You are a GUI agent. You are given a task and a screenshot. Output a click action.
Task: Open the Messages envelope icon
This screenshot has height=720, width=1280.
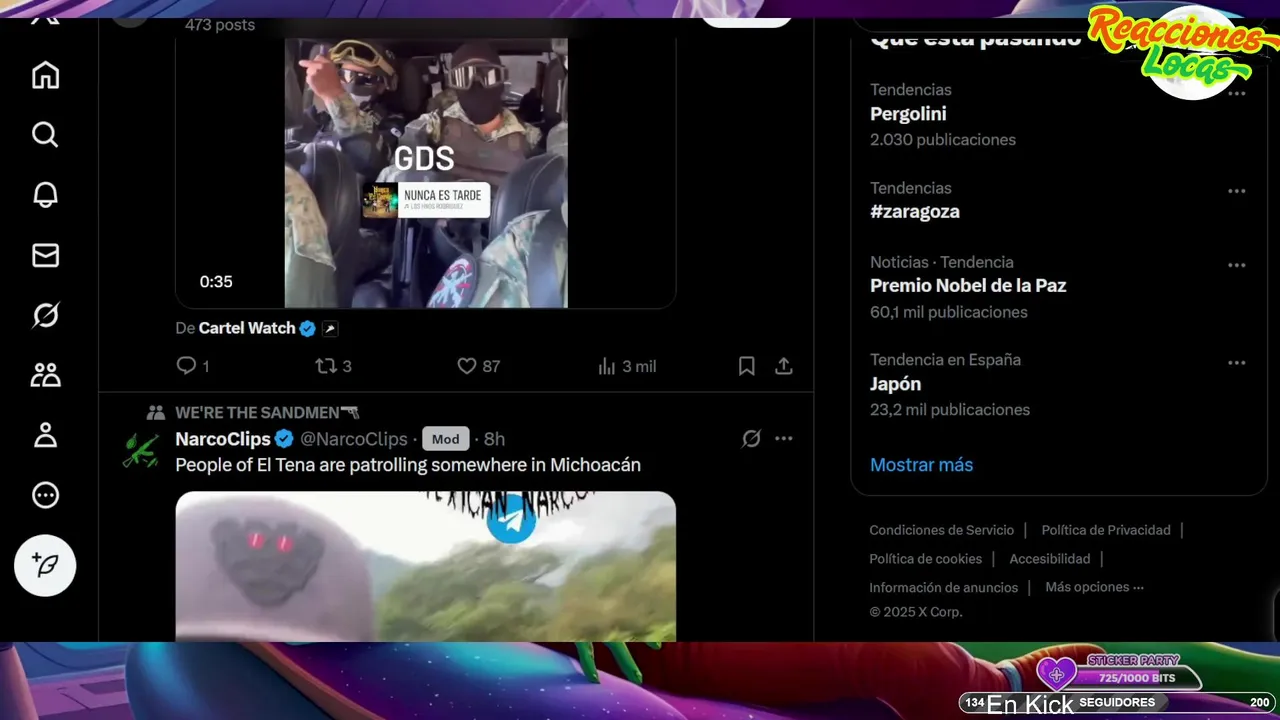point(45,255)
